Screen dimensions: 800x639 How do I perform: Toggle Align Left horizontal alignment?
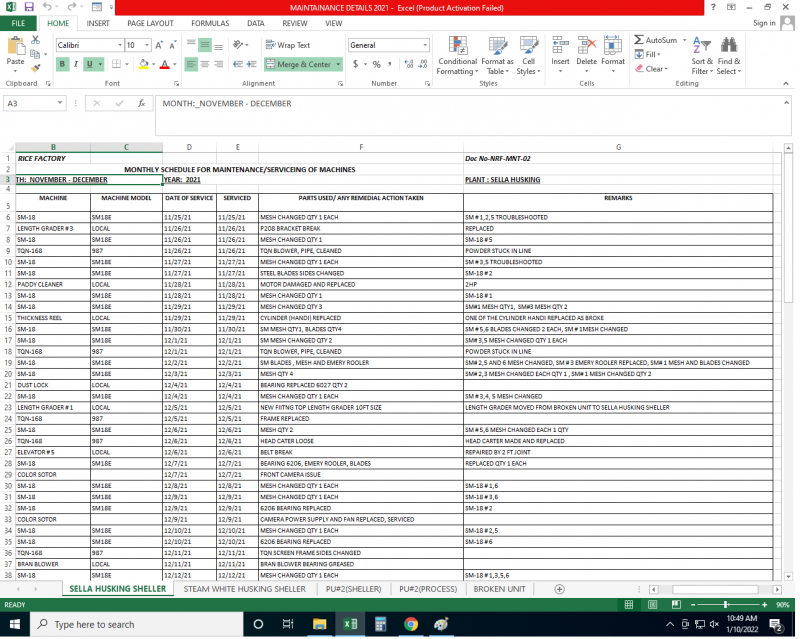tap(191, 64)
